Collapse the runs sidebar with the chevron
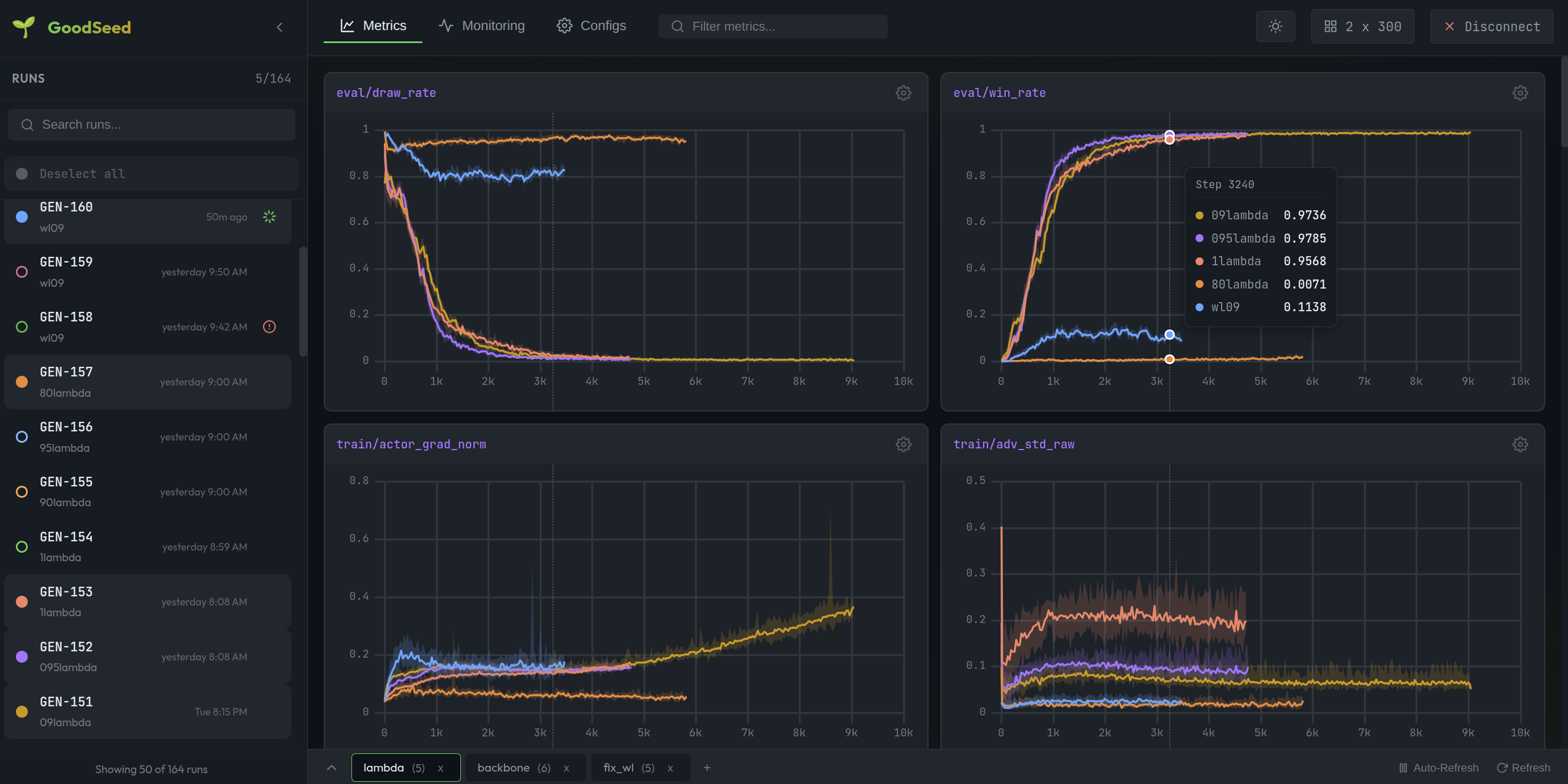This screenshot has height=784, width=1568. coord(279,27)
